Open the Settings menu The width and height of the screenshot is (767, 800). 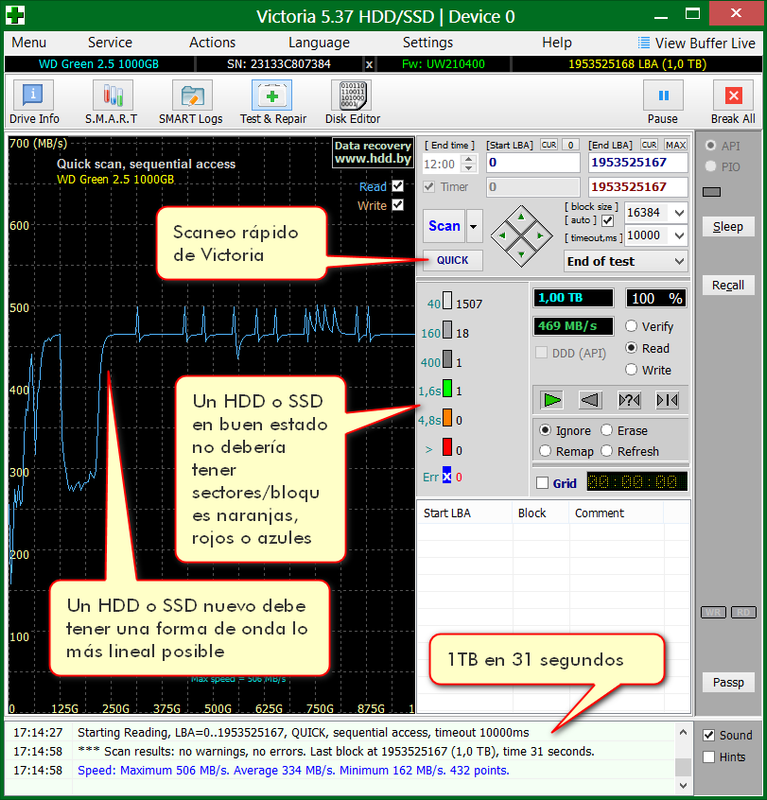(x=428, y=42)
